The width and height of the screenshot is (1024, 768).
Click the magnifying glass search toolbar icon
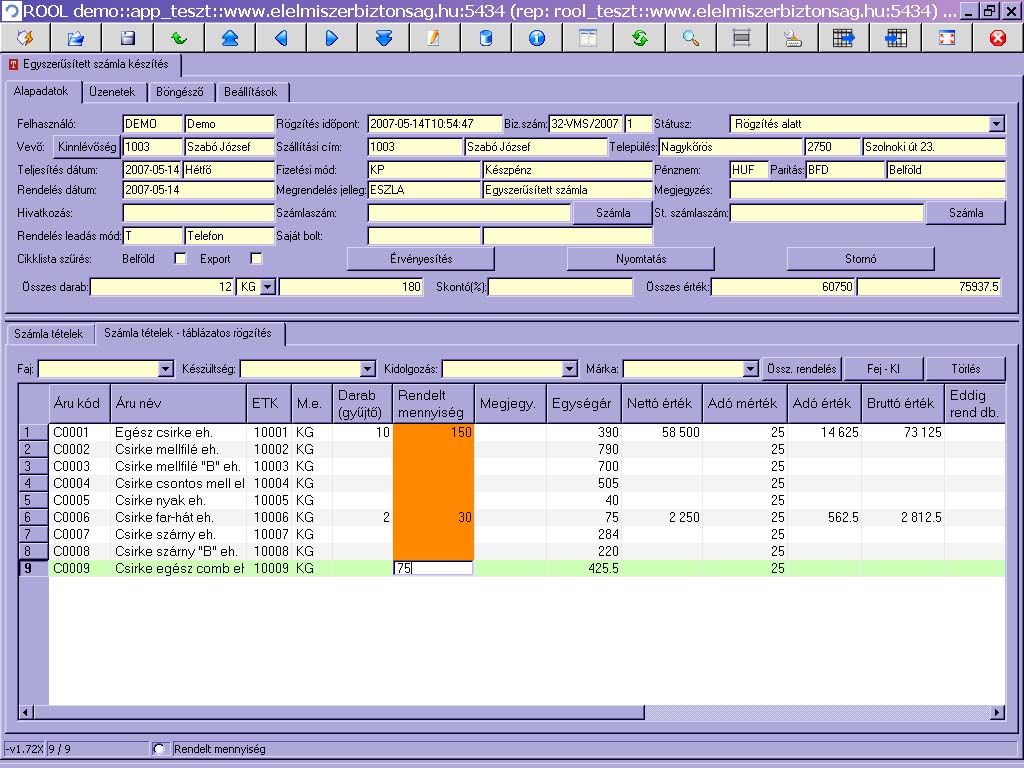click(691, 38)
